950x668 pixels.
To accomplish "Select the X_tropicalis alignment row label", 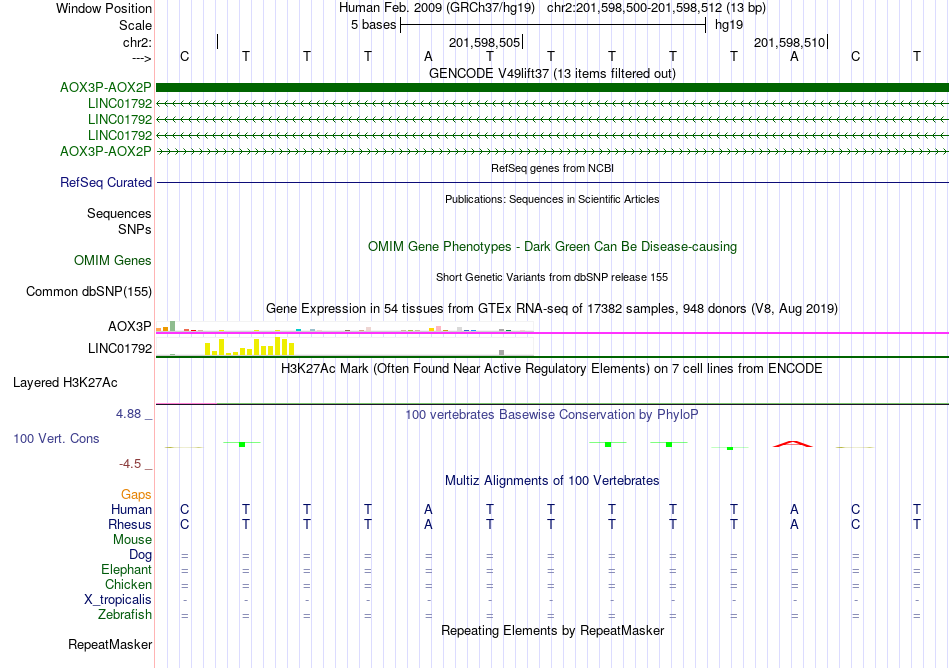I will pos(118,600).
